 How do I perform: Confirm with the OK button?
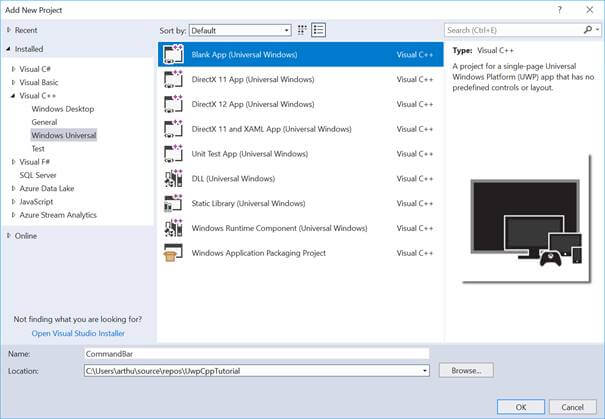(521, 407)
